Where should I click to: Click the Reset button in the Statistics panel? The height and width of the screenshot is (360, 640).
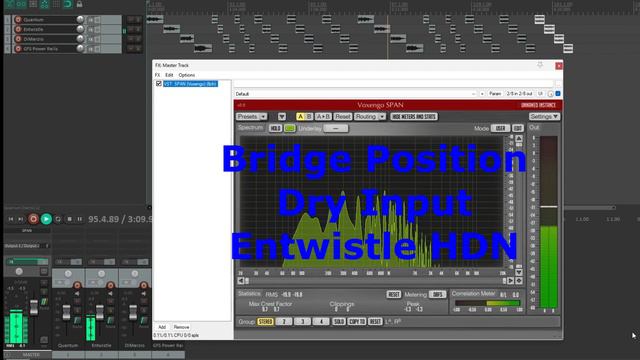tap(393, 294)
